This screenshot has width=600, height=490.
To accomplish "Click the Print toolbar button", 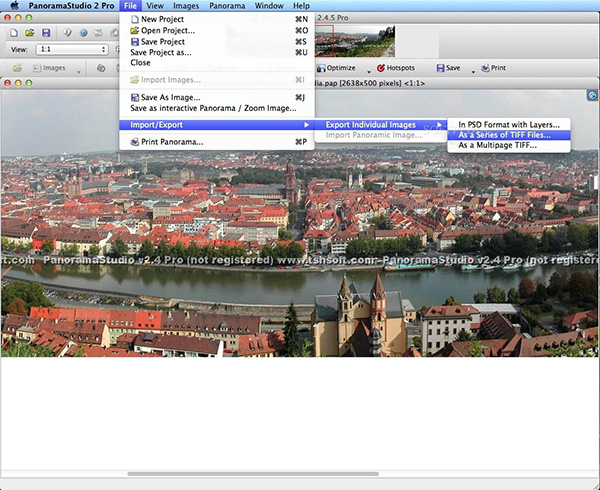I will tap(494, 68).
